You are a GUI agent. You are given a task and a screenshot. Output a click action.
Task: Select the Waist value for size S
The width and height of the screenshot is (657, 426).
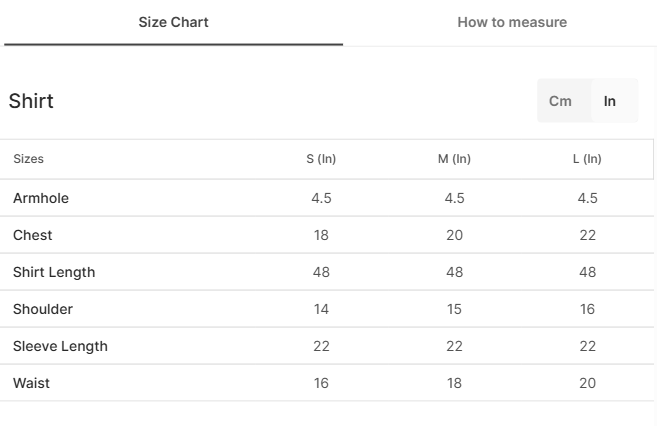tap(321, 383)
